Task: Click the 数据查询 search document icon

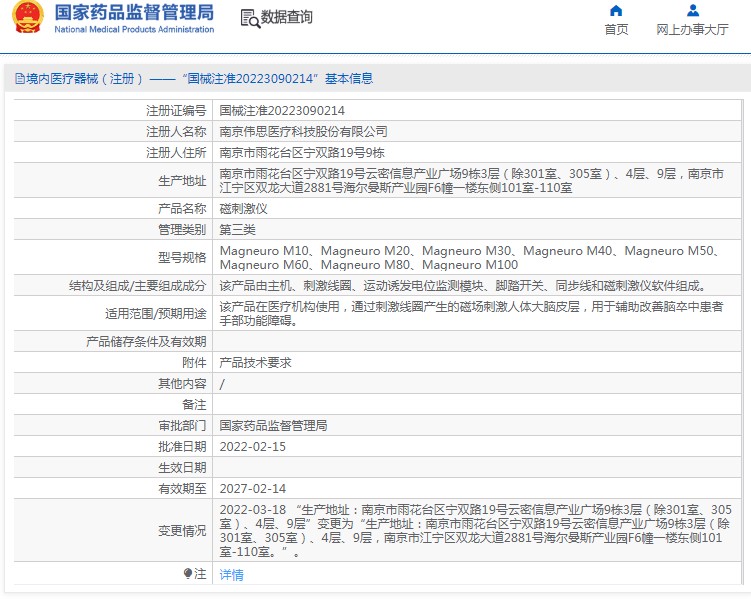Action: coord(249,18)
